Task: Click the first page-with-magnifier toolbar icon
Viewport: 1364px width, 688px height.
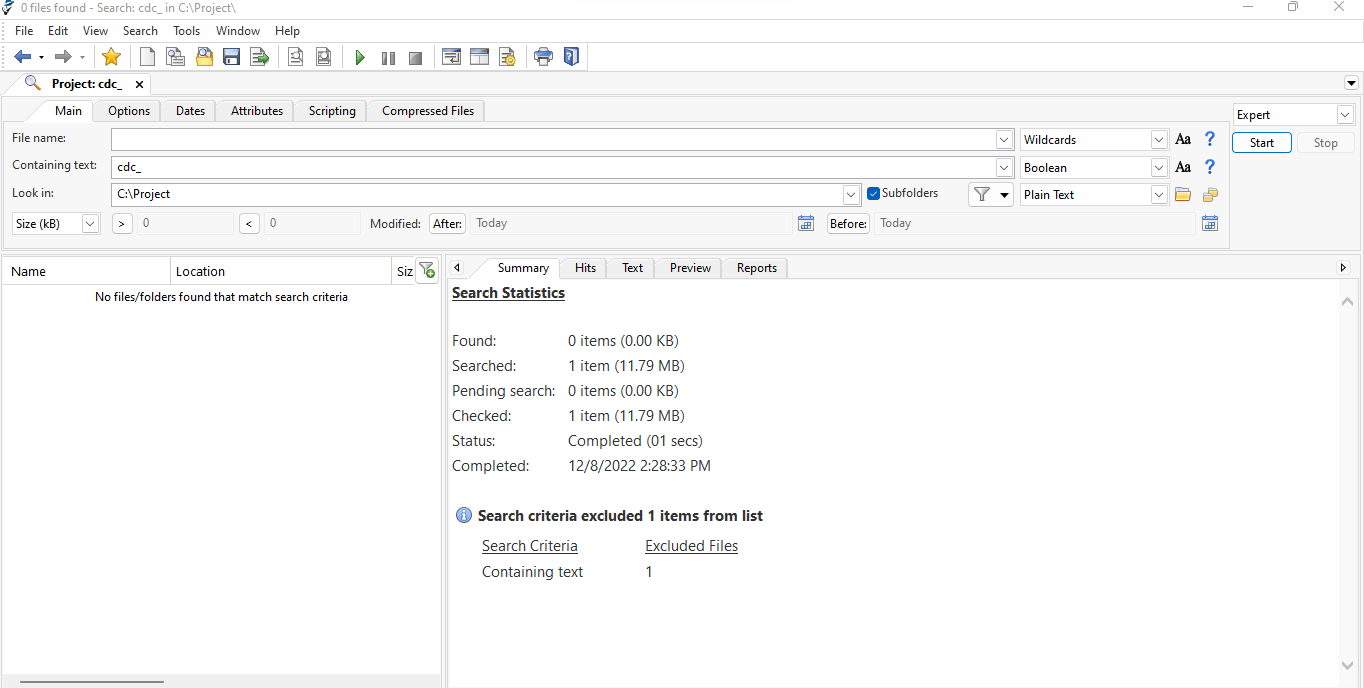Action: pyautogui.click(x=295, y=57)
